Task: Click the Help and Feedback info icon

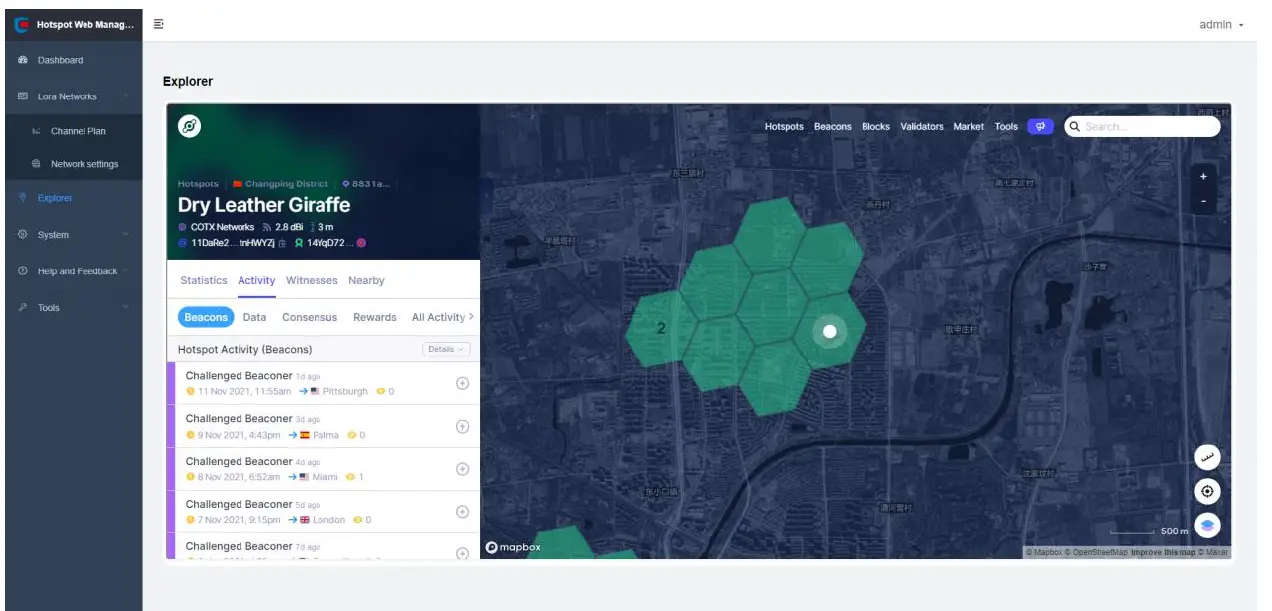Action: tap(22, 271)
